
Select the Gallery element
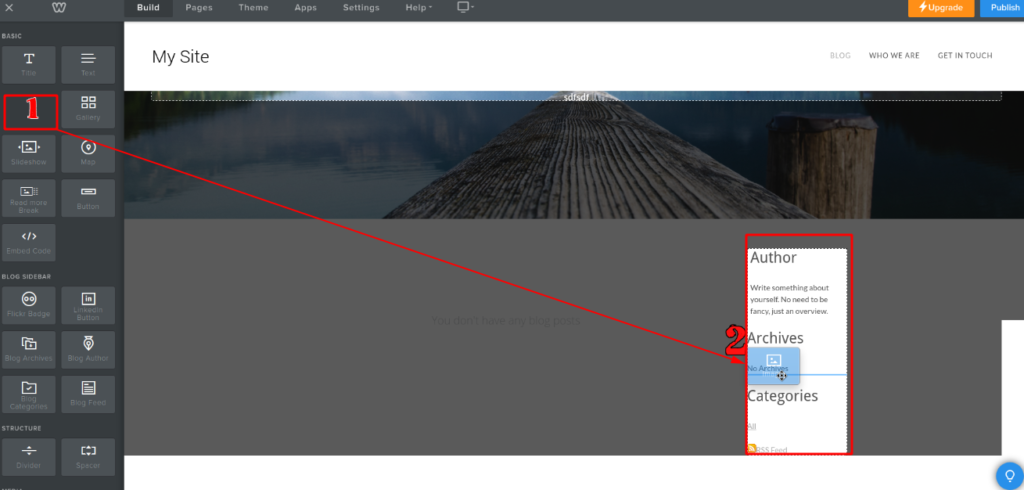coord(88,109)
